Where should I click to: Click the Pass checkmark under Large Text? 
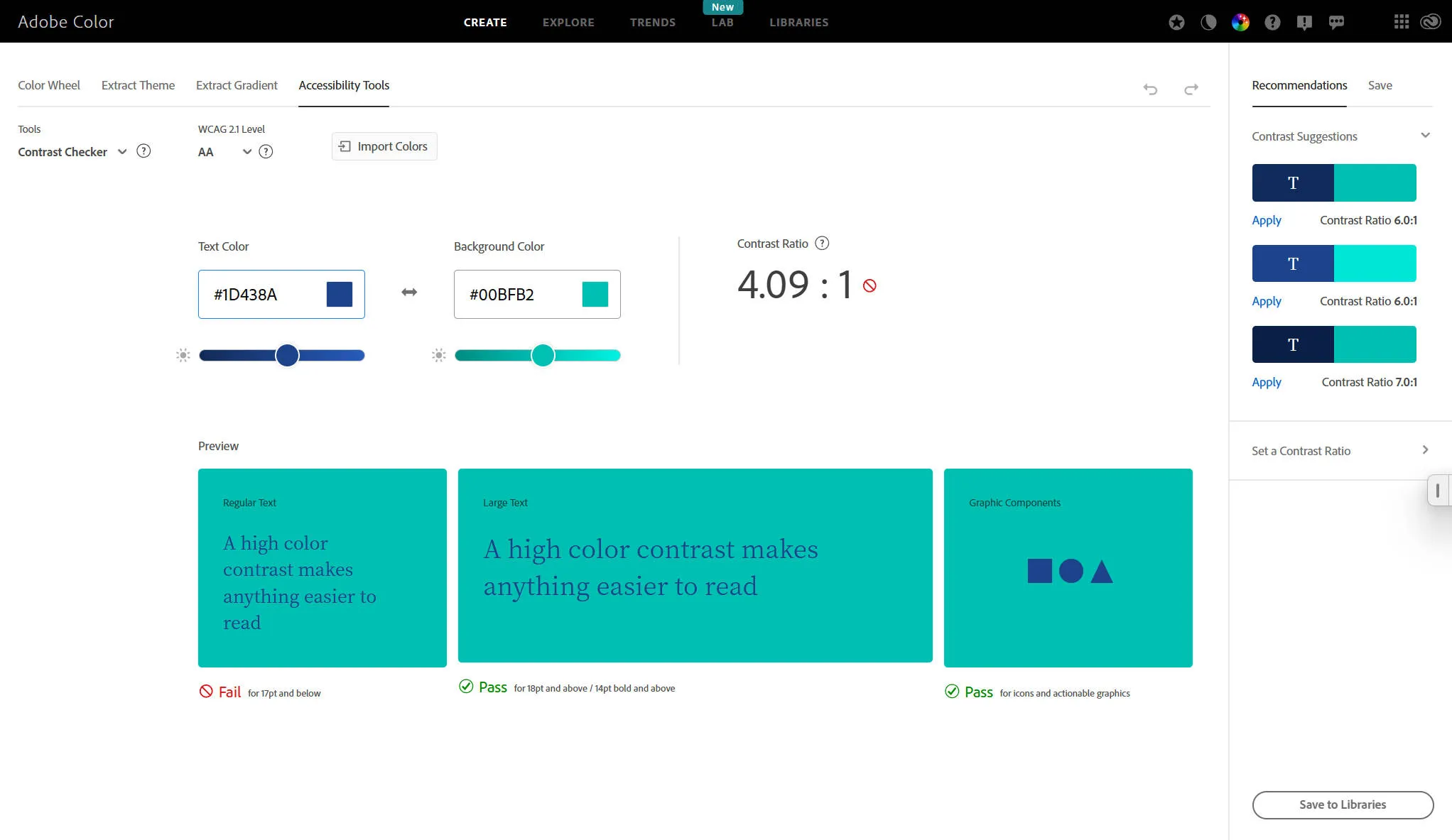(466, 687)
